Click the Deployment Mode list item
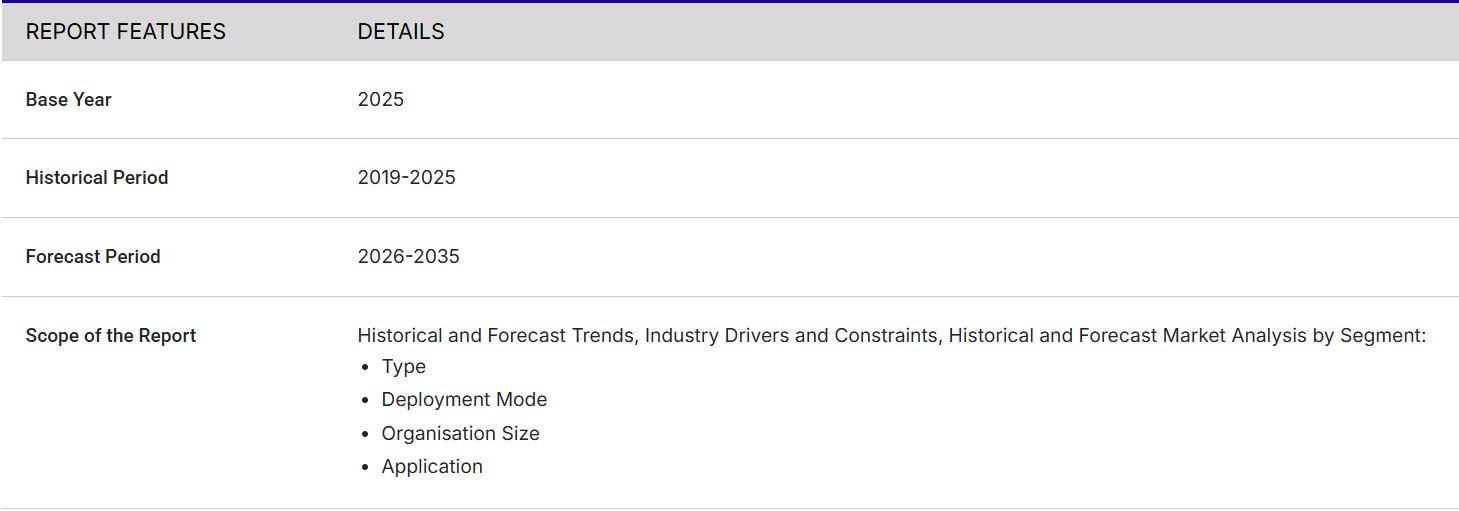The height and width of the screenshot is (511, 1459). pyautogui.click(x=464, y=400)
